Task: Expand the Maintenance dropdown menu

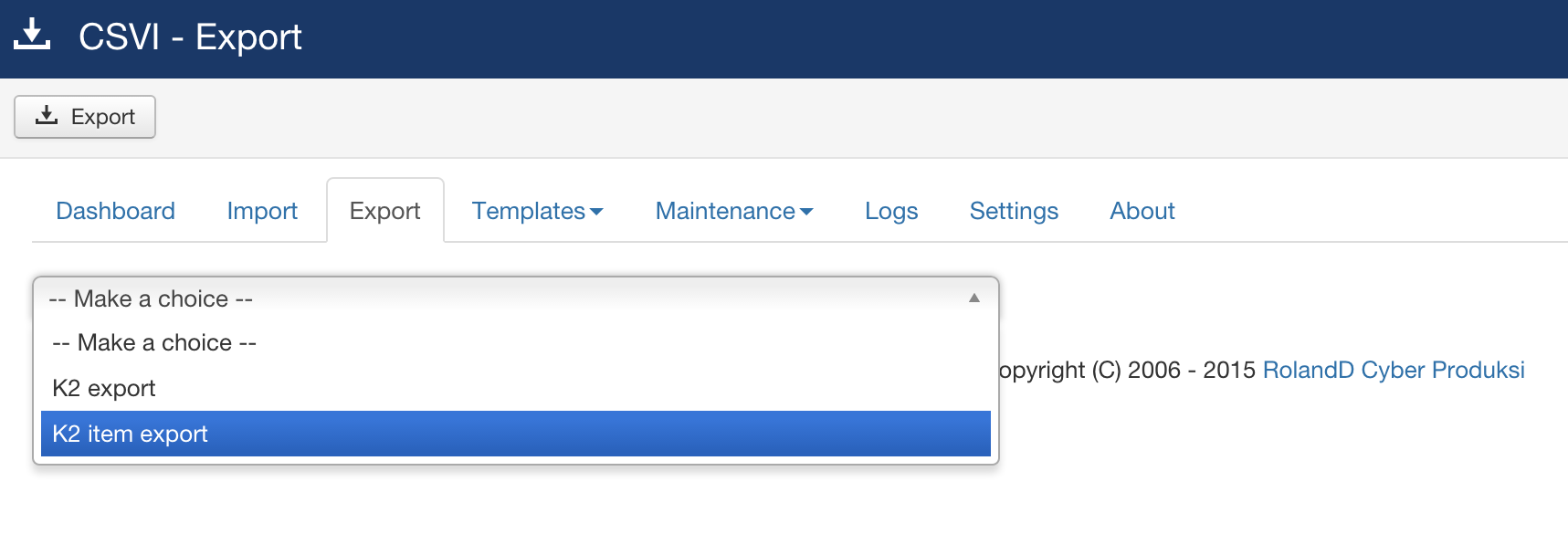Action: [x=734, y=211]
